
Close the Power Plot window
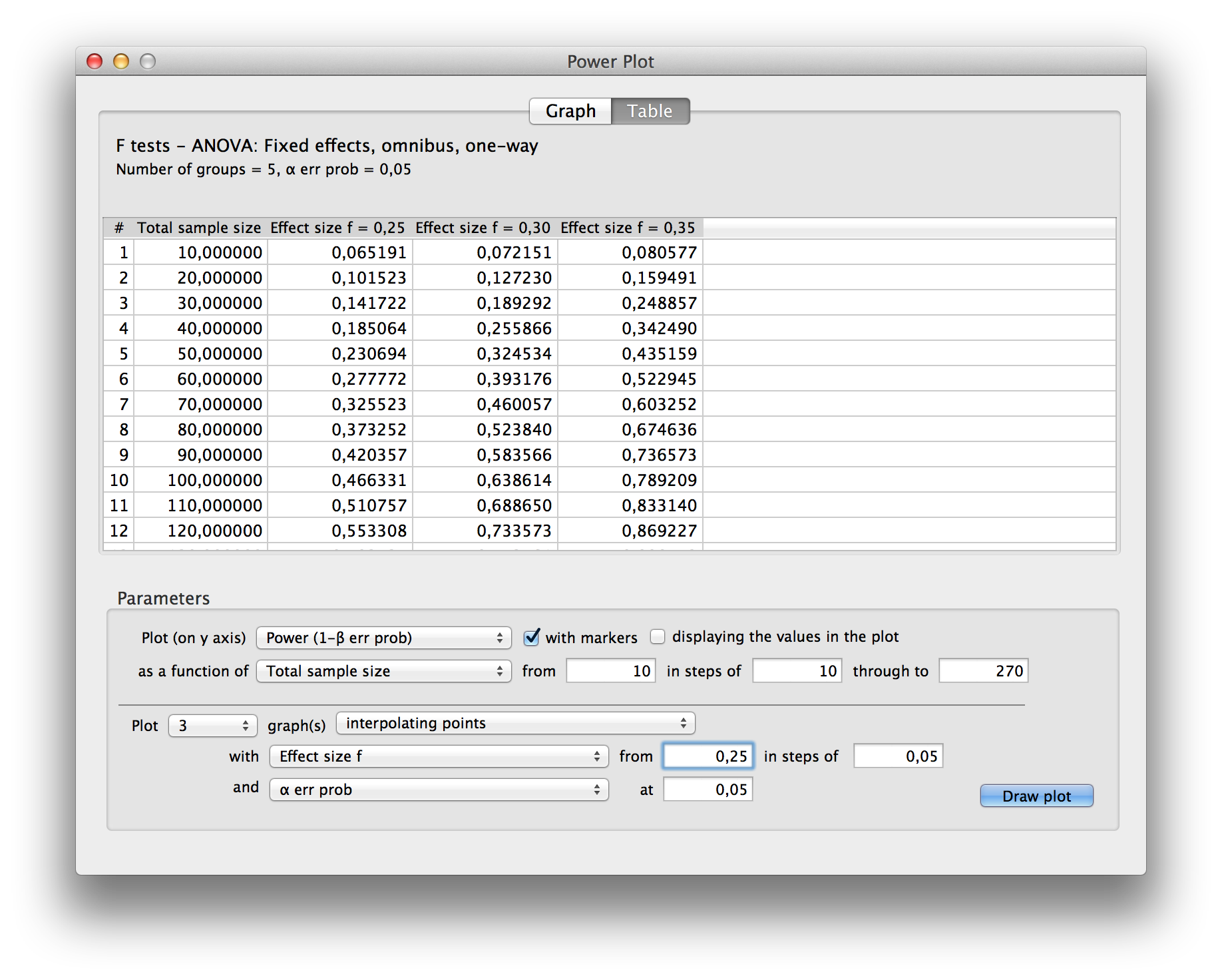pos(95,61)
